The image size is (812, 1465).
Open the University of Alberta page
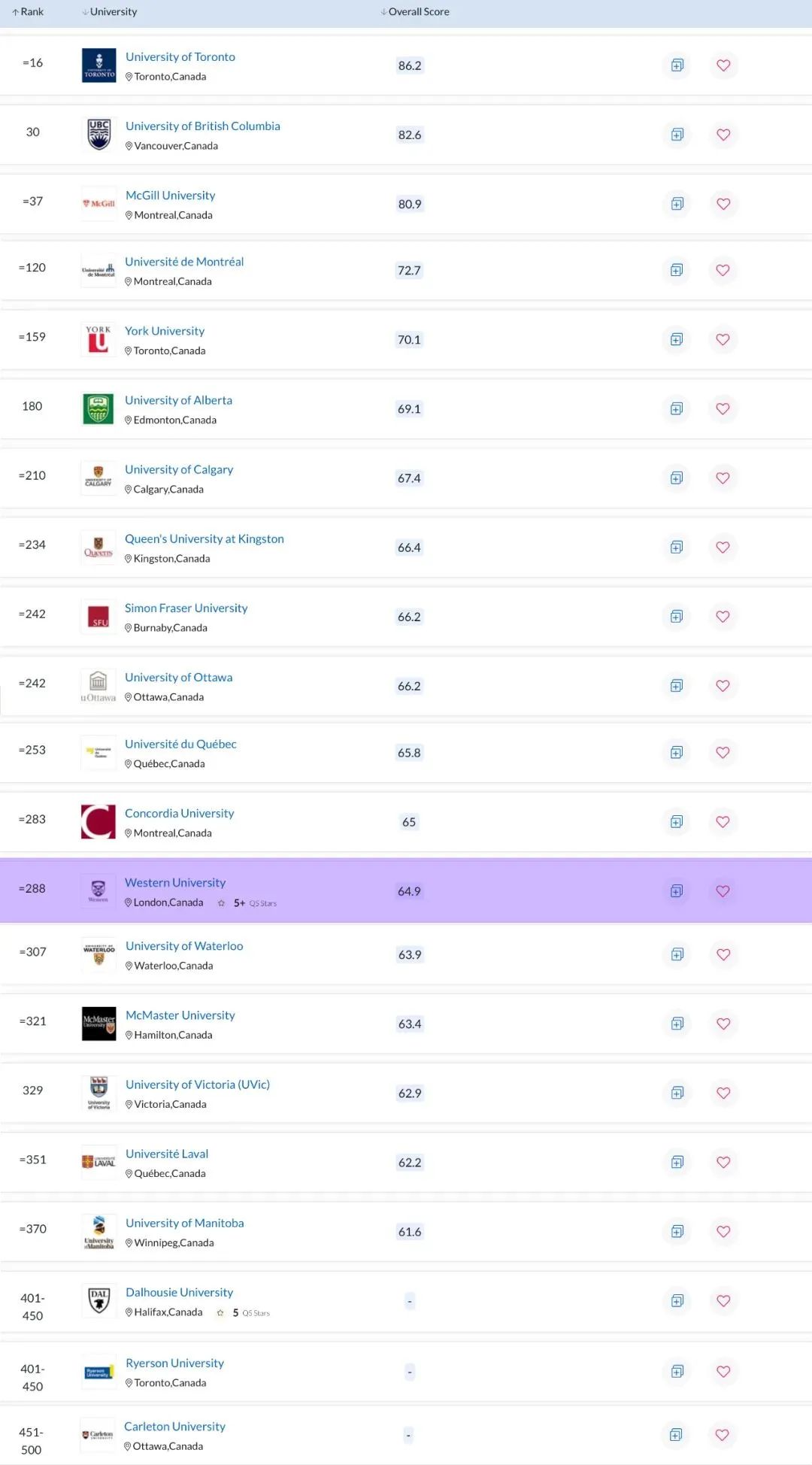click(x=178, y=399)
